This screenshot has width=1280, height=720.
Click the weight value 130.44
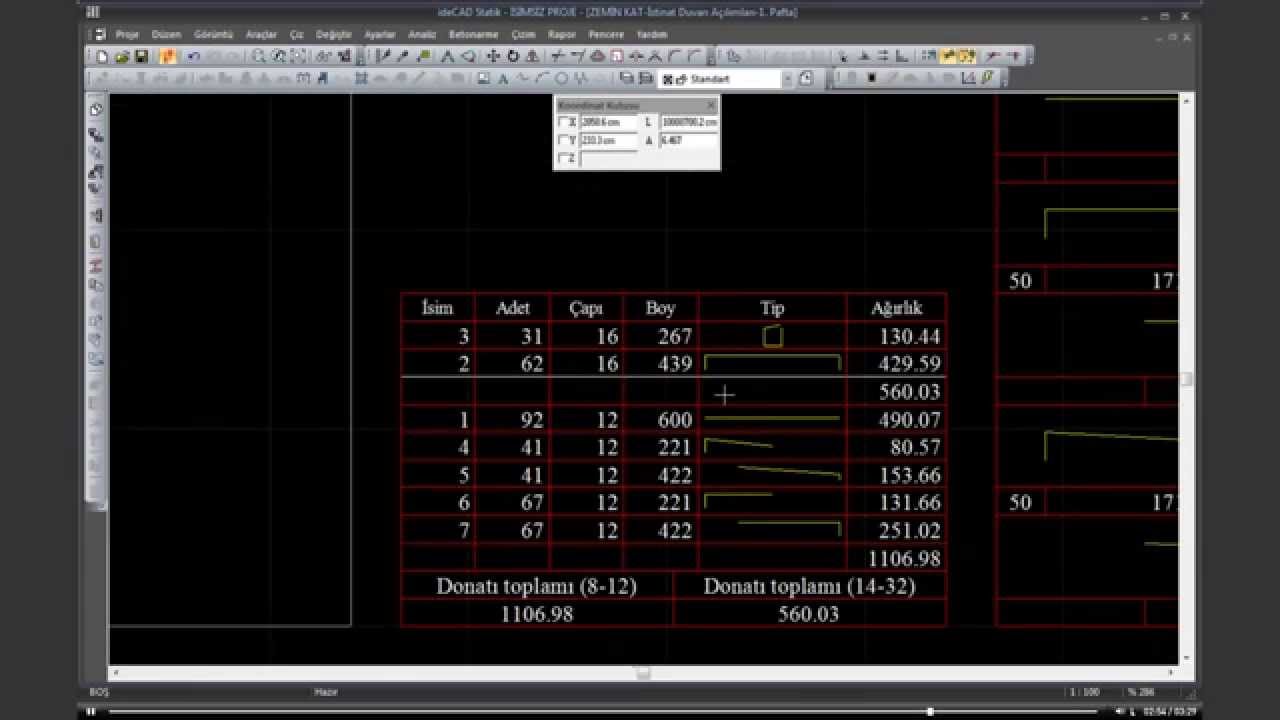tap(909, 336)
